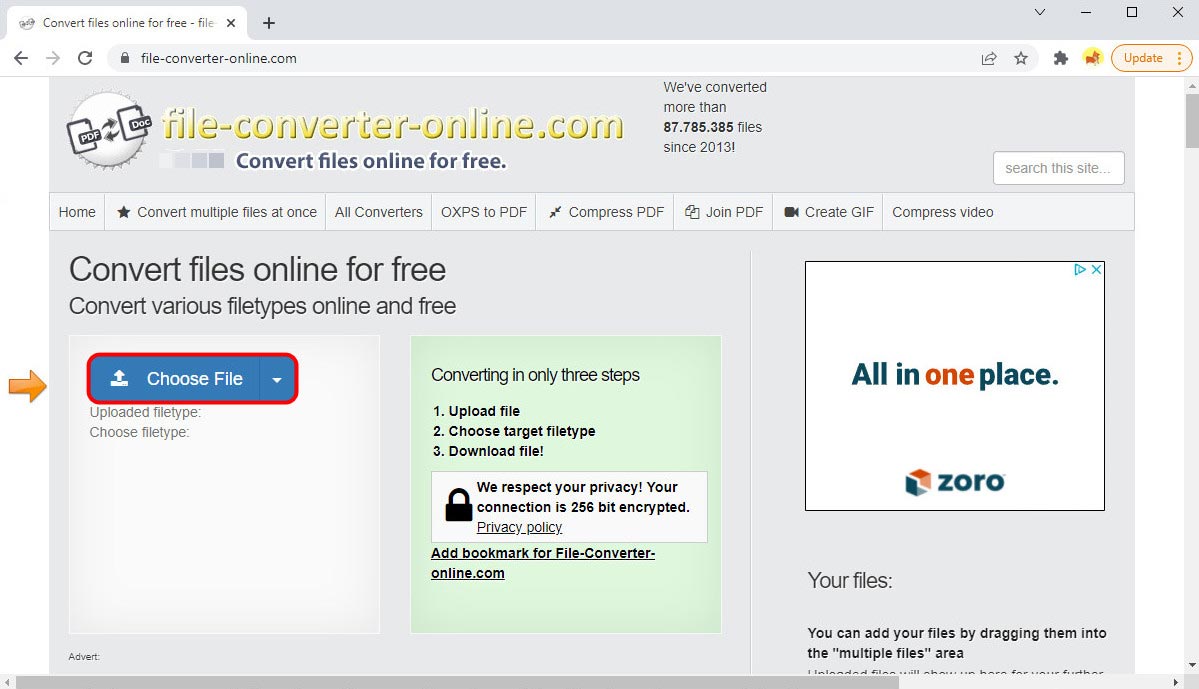Go back to the previous page

(x=21, y=58)
